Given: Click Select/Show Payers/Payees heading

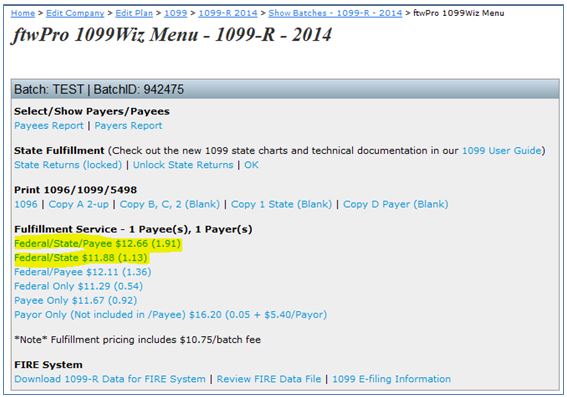Looking at the screenshot, I should tap(92, 111).
